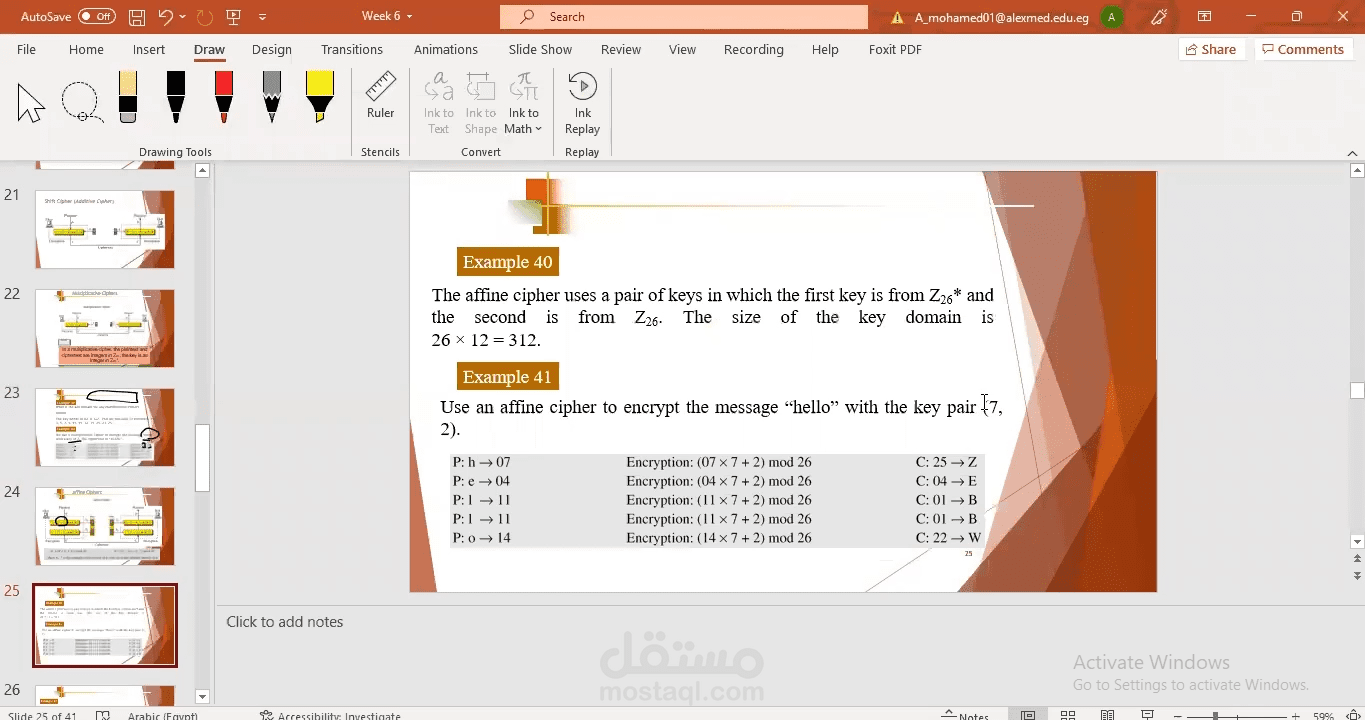Click the Redo icon
Screen dimensions: 1365x720
[204, 17]
